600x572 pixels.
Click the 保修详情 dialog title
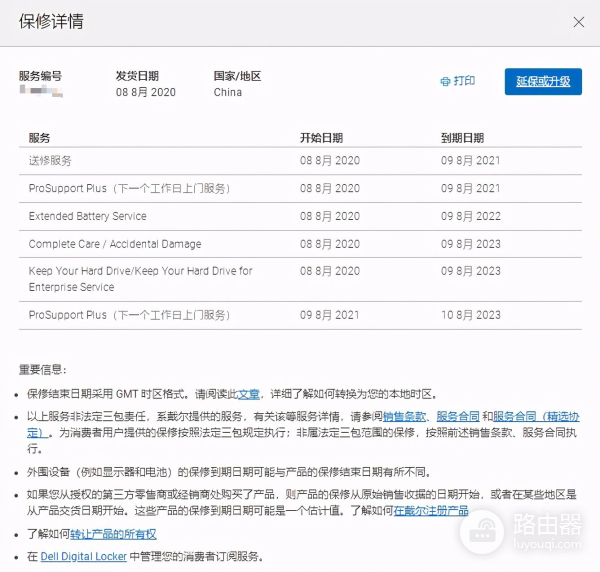click(51, 21)
